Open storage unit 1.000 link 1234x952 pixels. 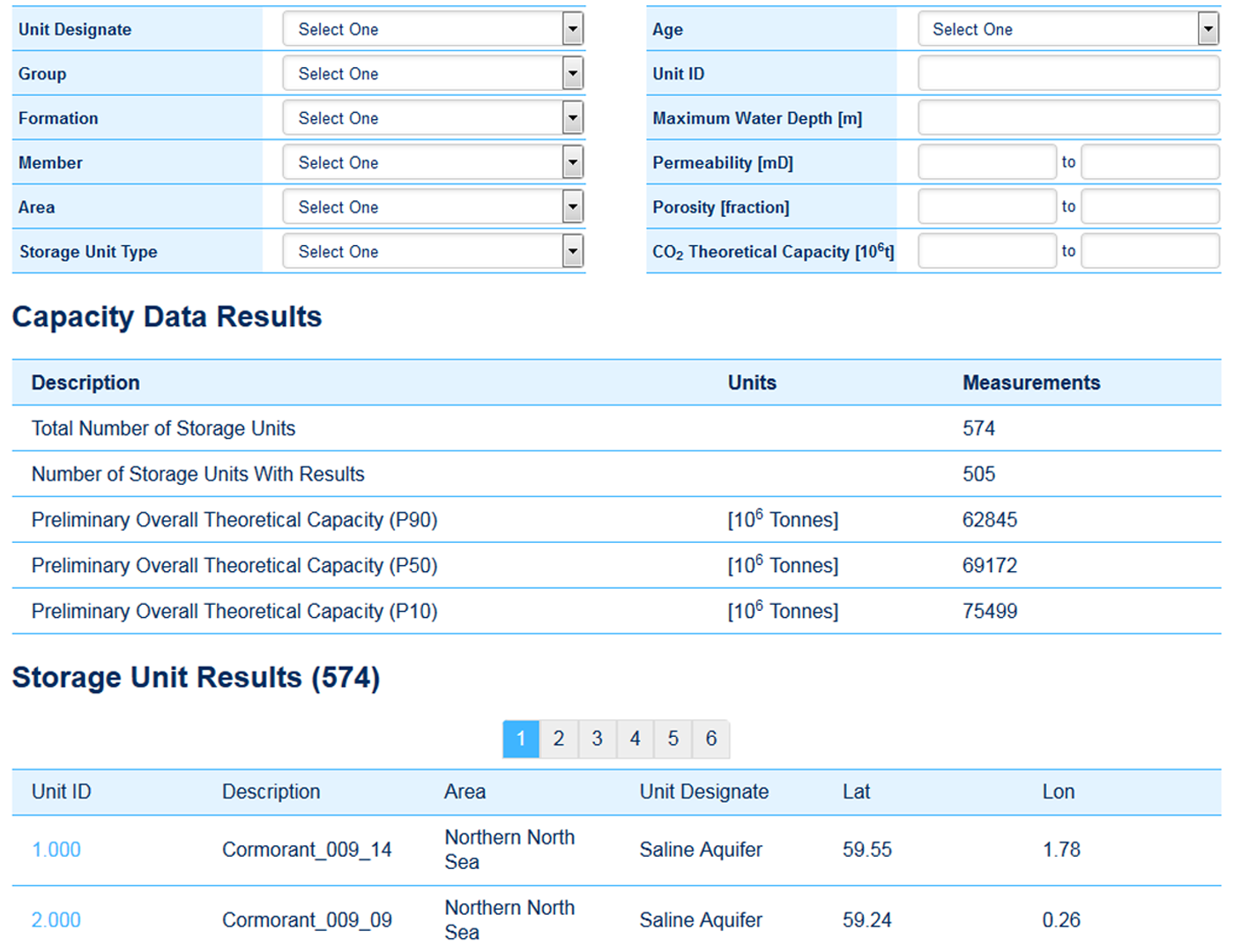click(56, 850)
